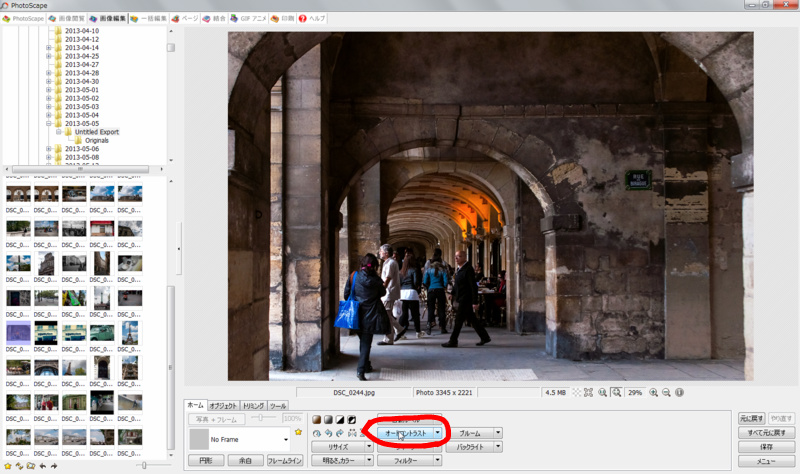Apply the sepia tone icon

point(317,419)
